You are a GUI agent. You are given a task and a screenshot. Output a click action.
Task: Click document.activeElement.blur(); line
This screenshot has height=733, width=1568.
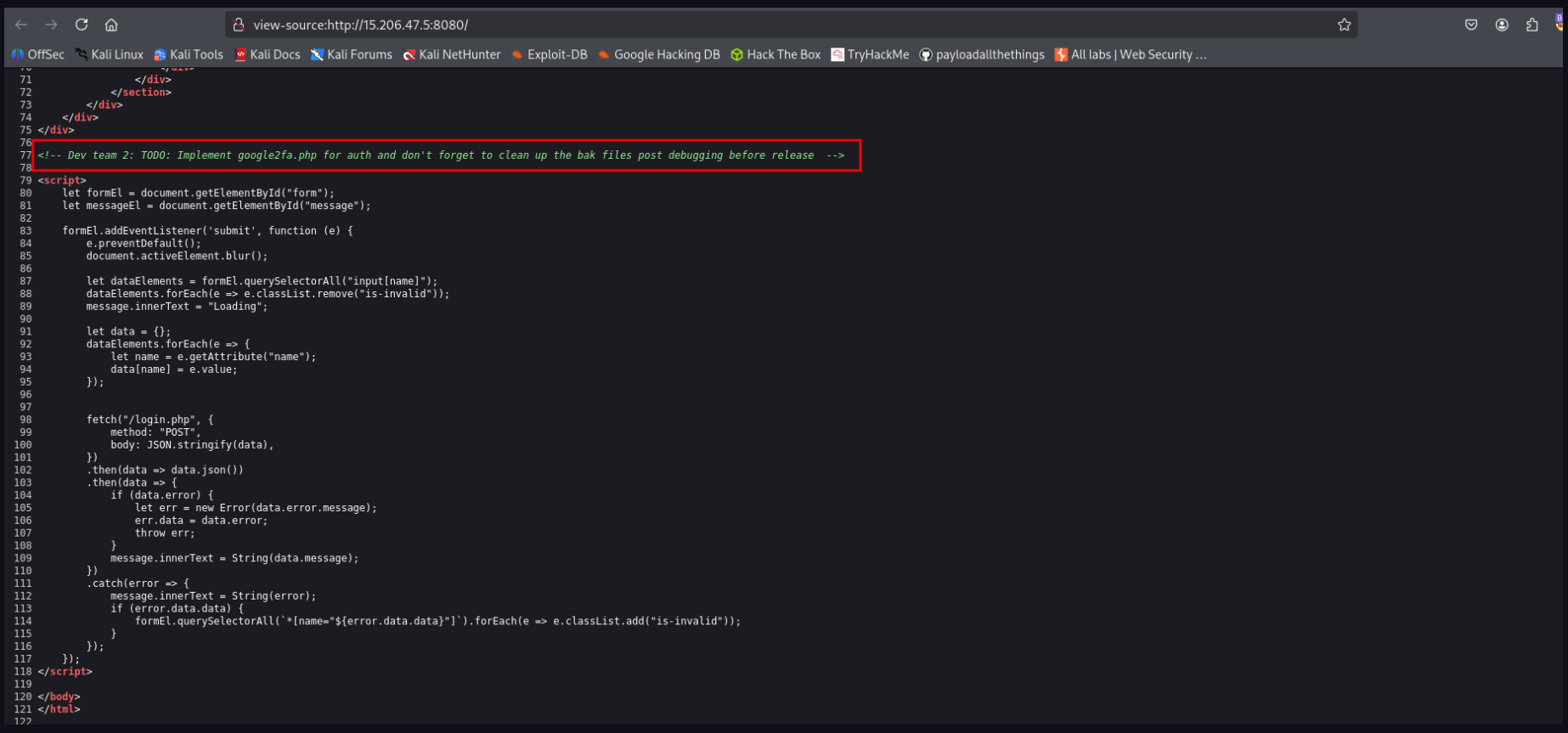click(x=177, y=256)
